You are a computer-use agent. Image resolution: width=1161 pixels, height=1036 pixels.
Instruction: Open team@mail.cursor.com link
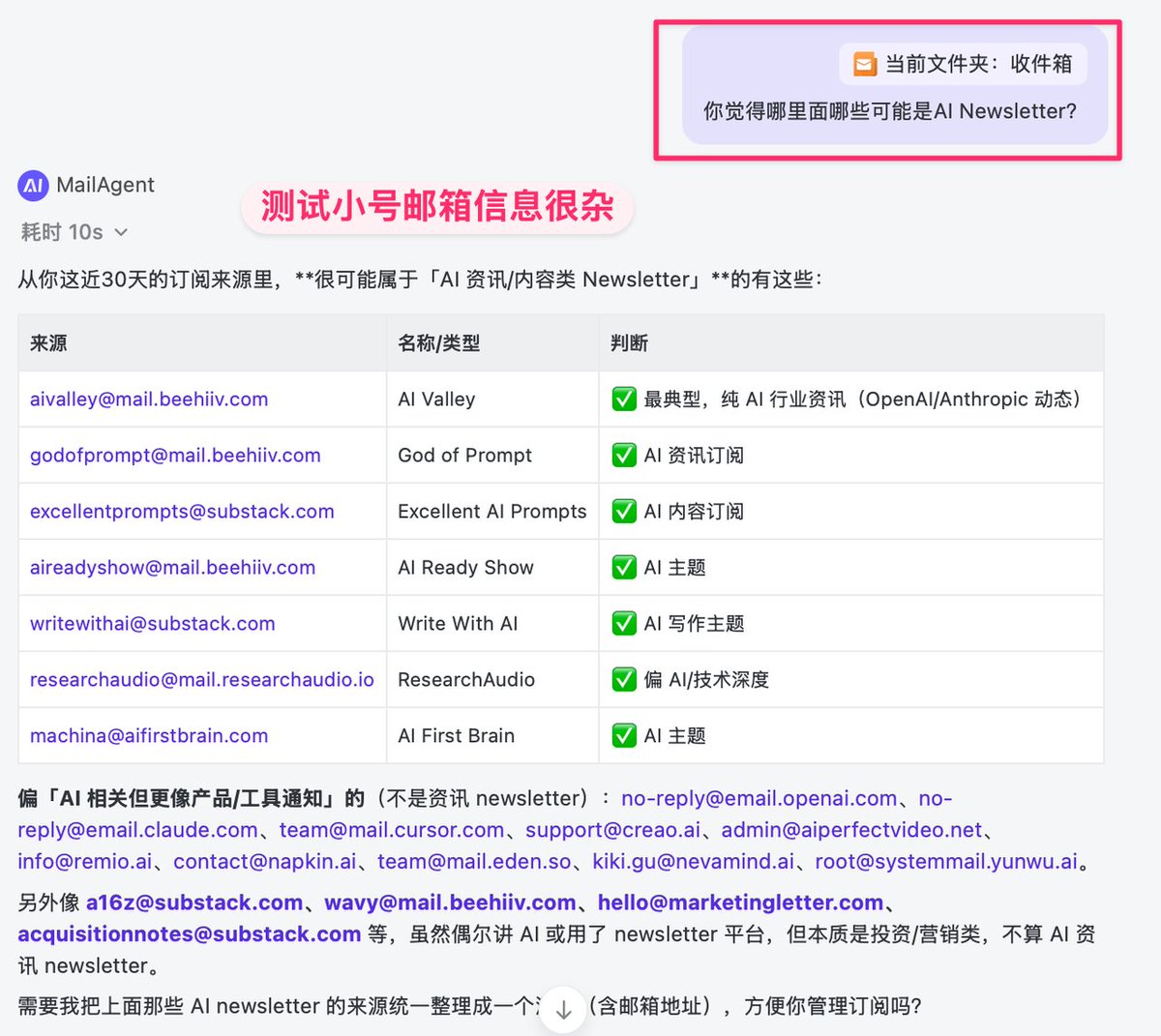pyautogui.click(x=392, y=830)
